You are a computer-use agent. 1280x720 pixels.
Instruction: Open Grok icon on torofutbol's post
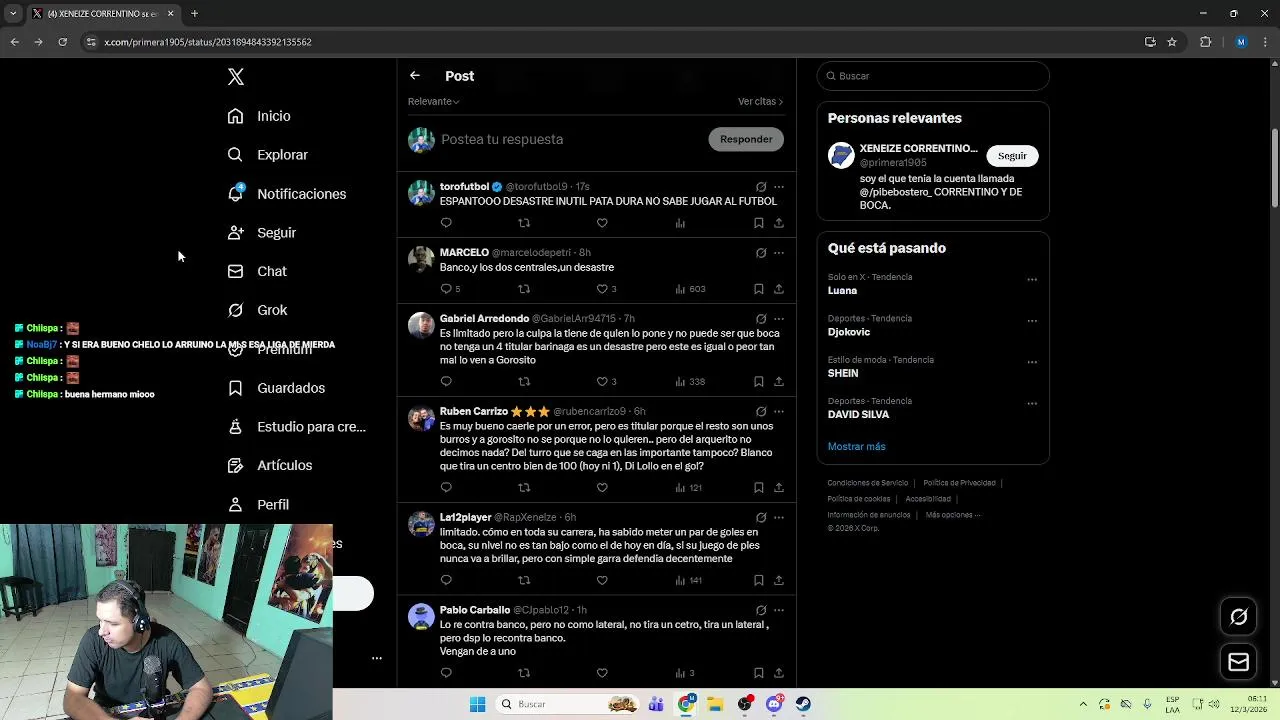click(761, 187)
